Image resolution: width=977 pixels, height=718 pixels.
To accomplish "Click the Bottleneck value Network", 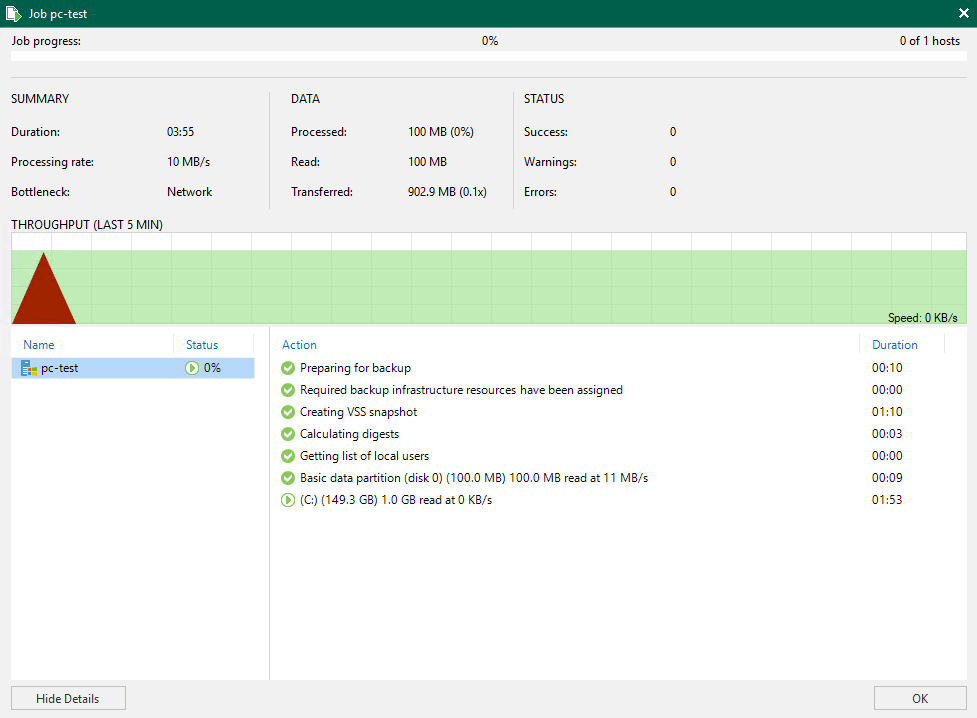I will 189,192.
